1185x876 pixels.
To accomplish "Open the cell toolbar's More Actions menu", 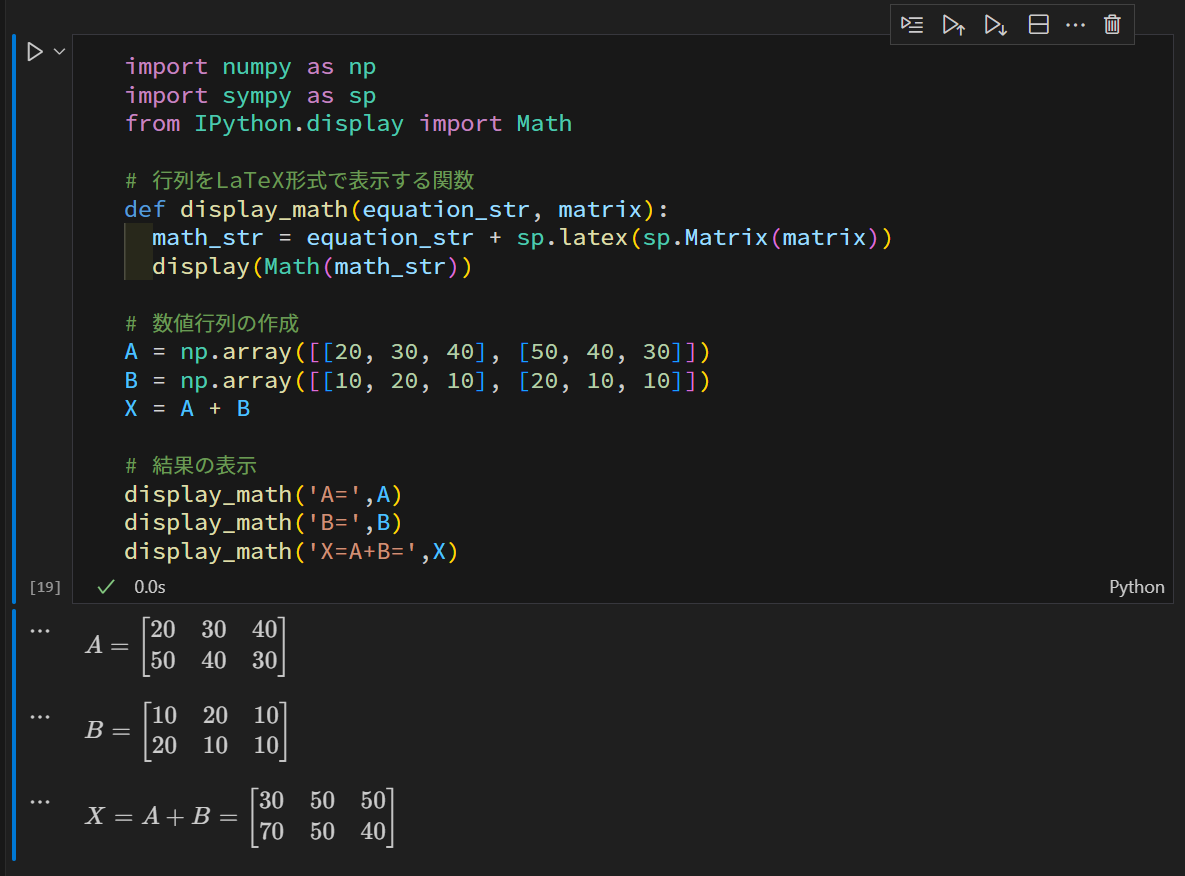I will [x=1075, y=25].
